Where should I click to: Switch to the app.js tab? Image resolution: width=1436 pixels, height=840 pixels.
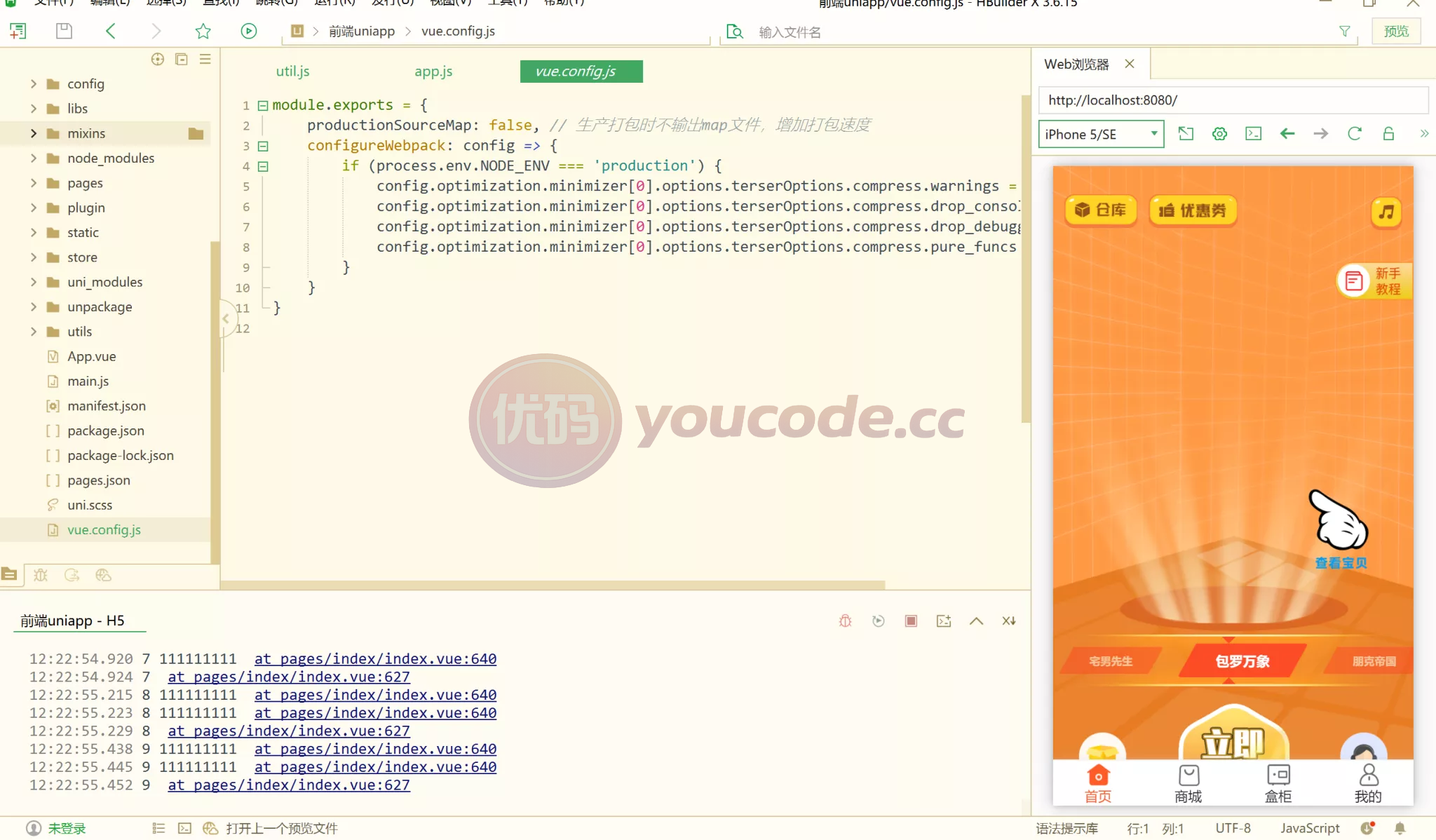(433, 72)
